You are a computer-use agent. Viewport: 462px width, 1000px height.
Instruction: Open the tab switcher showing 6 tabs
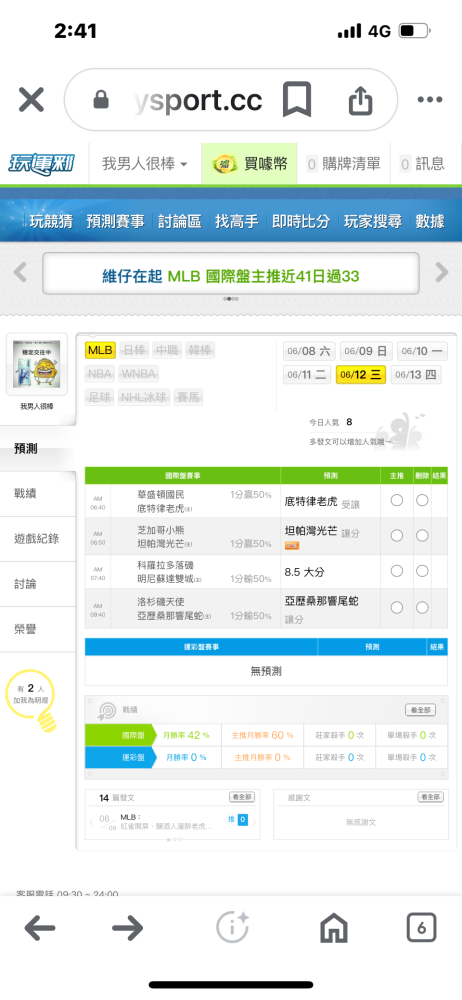[x=421, y=928]
